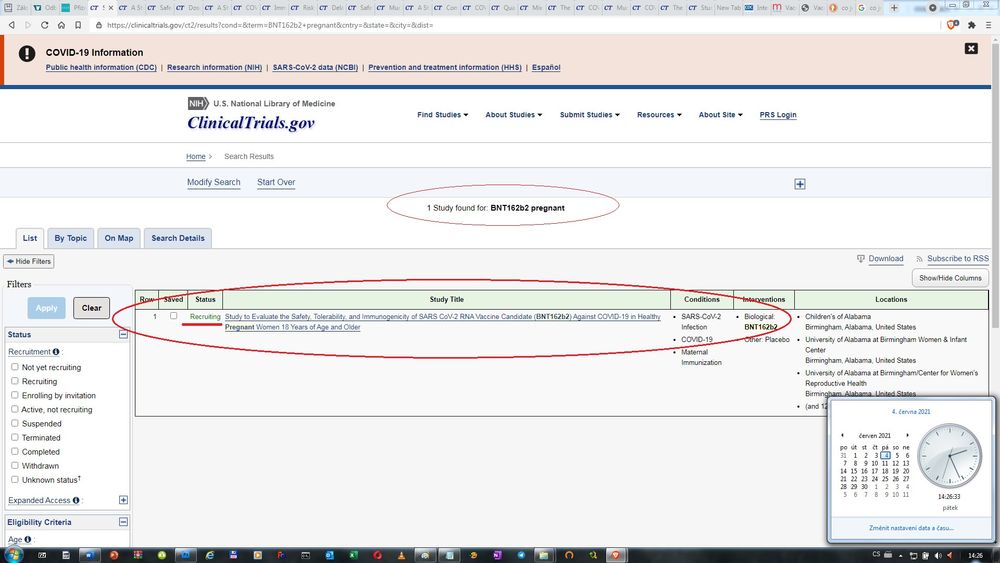Click the Modify Search link
Viewport: 1000px width, 563px height.
pos(214,182)
